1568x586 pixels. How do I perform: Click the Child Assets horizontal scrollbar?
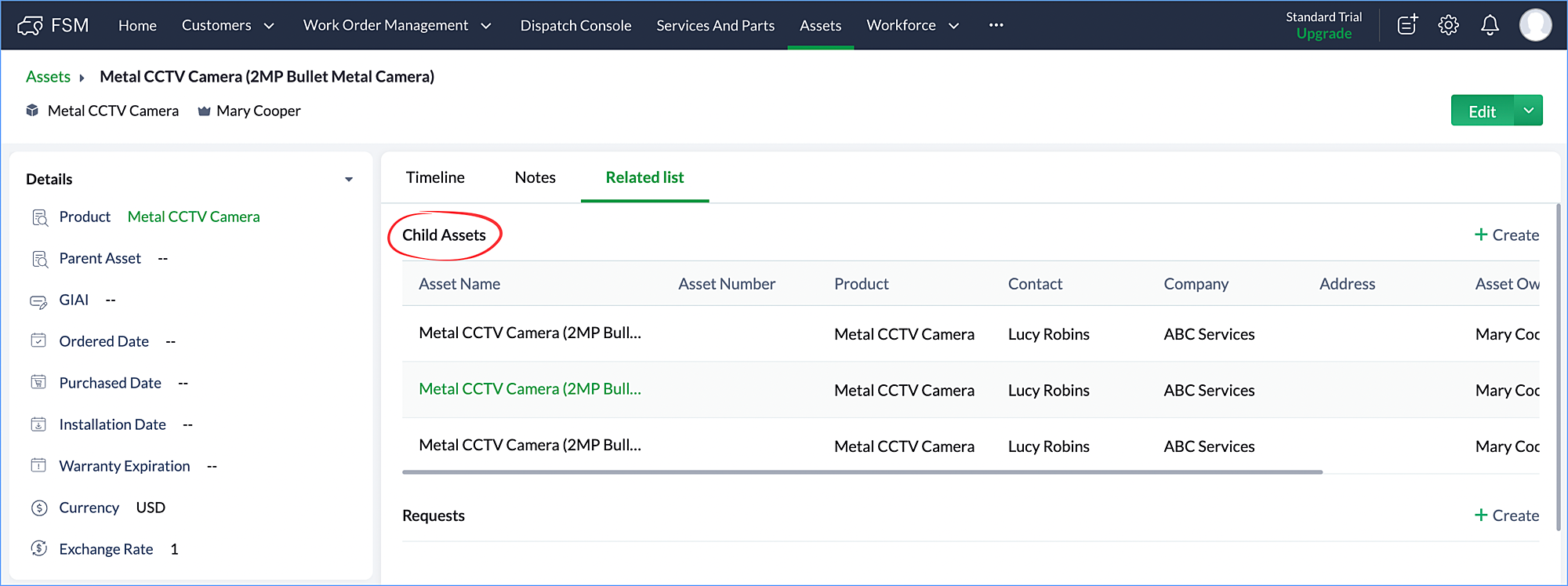tap(862, 472)
